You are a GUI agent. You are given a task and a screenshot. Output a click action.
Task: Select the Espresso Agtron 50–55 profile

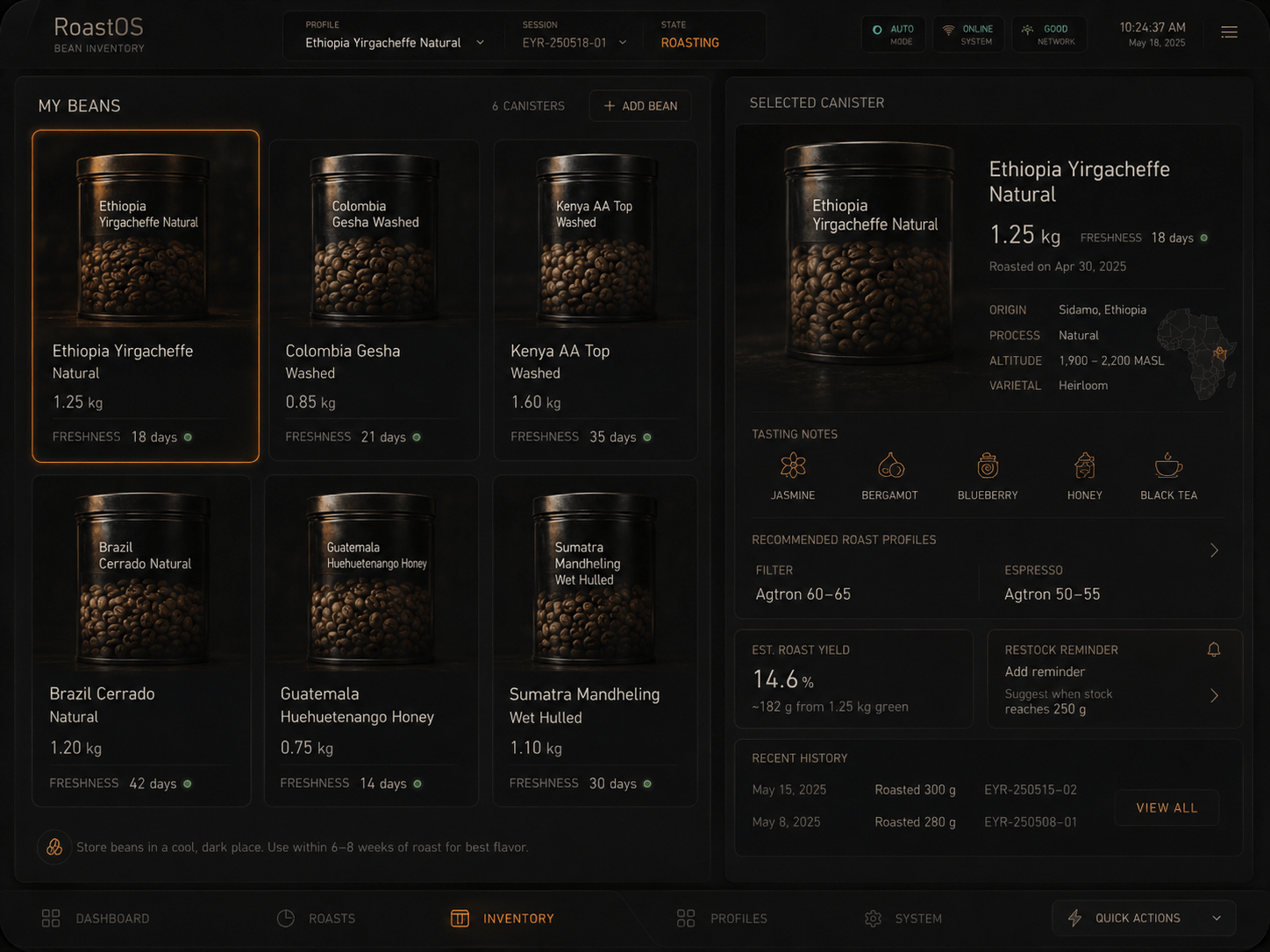(1052, 583)
